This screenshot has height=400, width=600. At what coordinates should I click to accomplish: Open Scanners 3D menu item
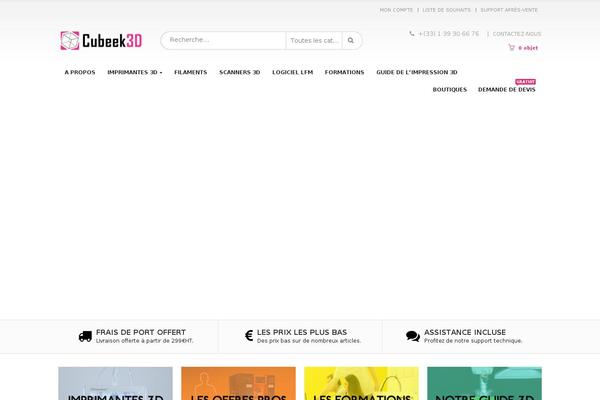point(240,72)
